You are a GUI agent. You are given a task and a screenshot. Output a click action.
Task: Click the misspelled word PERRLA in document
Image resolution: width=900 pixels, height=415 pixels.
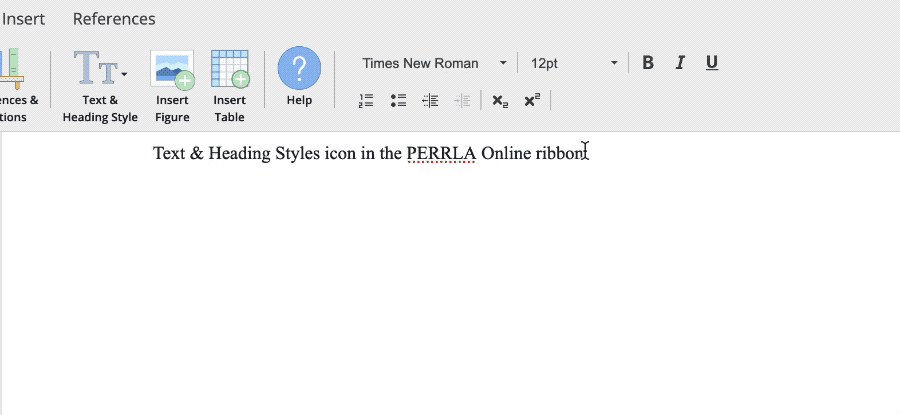pos(440,153)
